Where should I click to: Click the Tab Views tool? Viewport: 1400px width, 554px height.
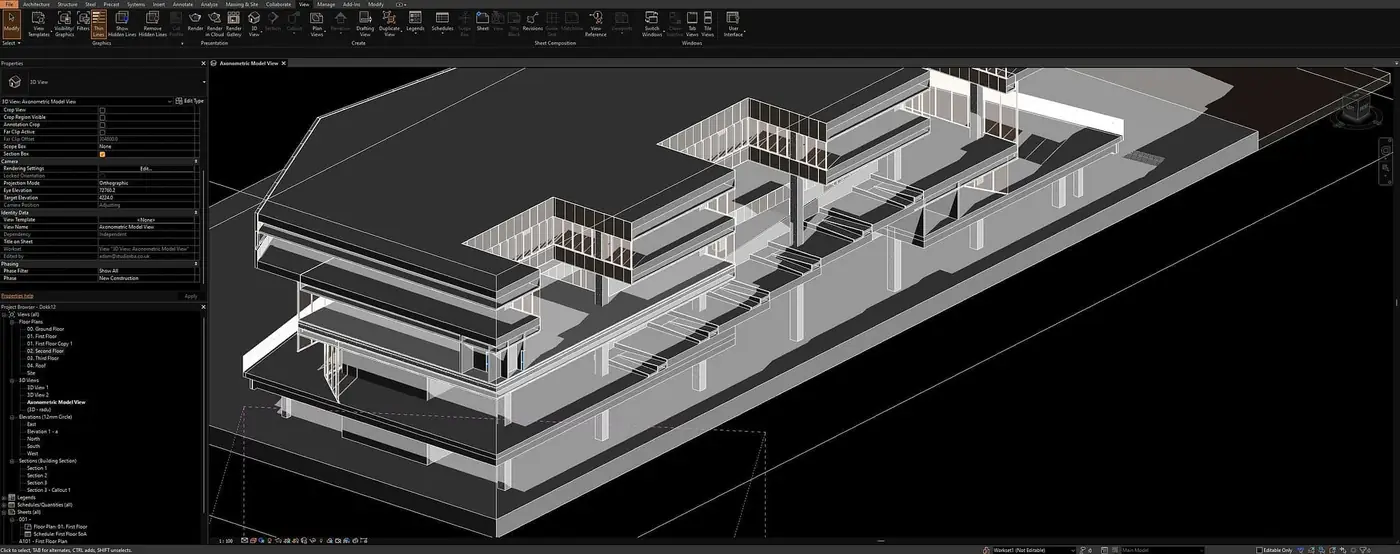click(691, 24)
